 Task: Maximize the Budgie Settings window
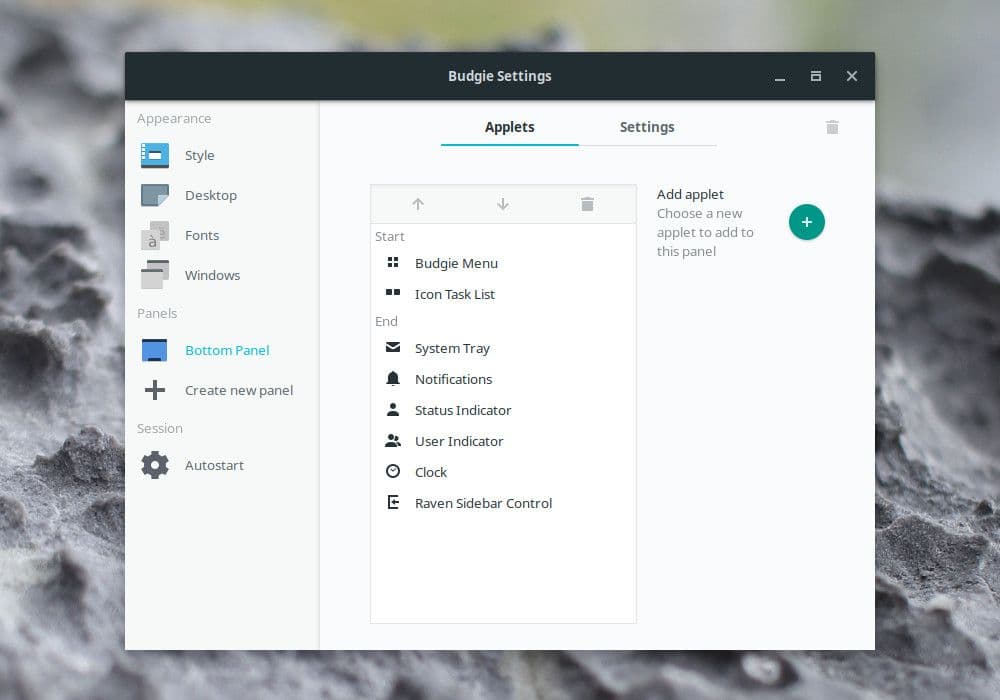coord(816,76)
